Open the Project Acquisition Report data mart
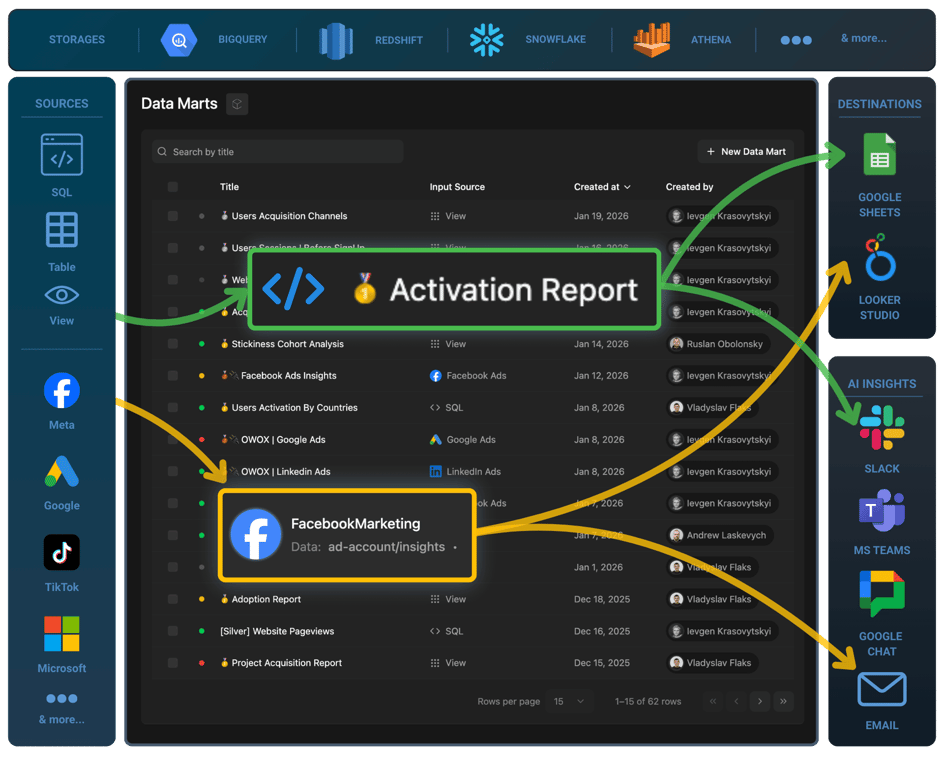This screenshot has height=768, width=944. [287, 663]
